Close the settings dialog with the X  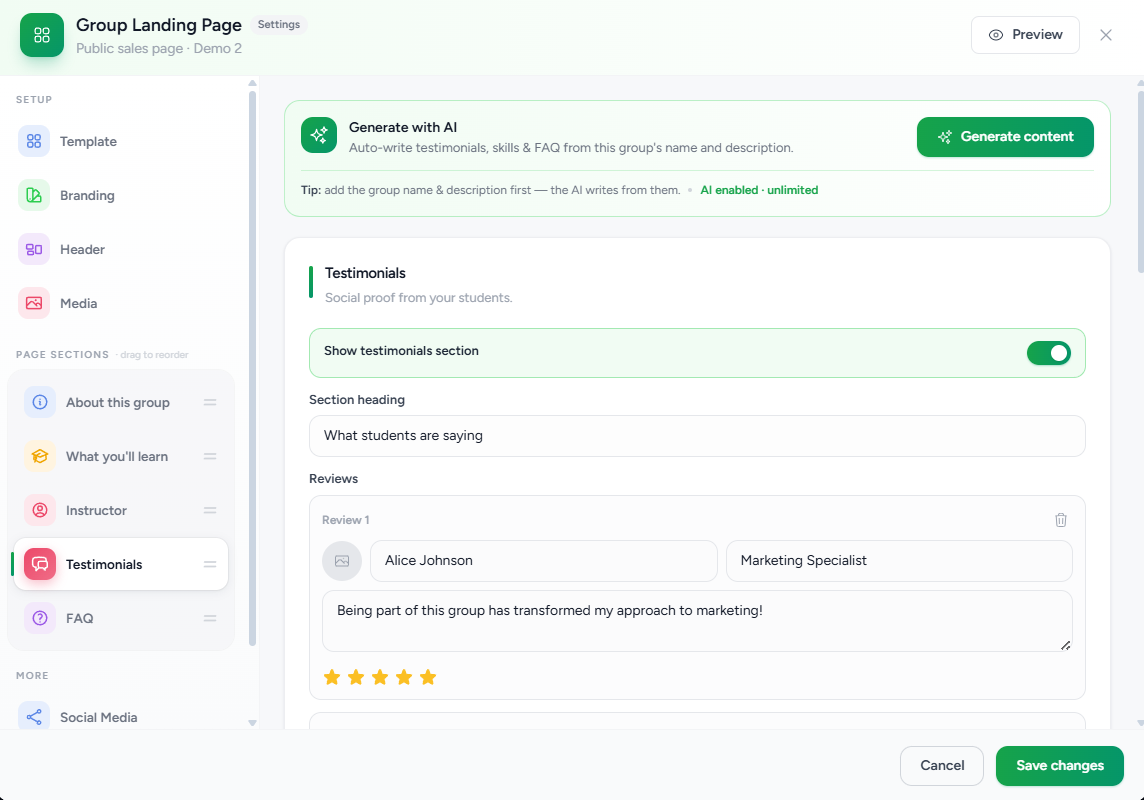pos(1106,35)
